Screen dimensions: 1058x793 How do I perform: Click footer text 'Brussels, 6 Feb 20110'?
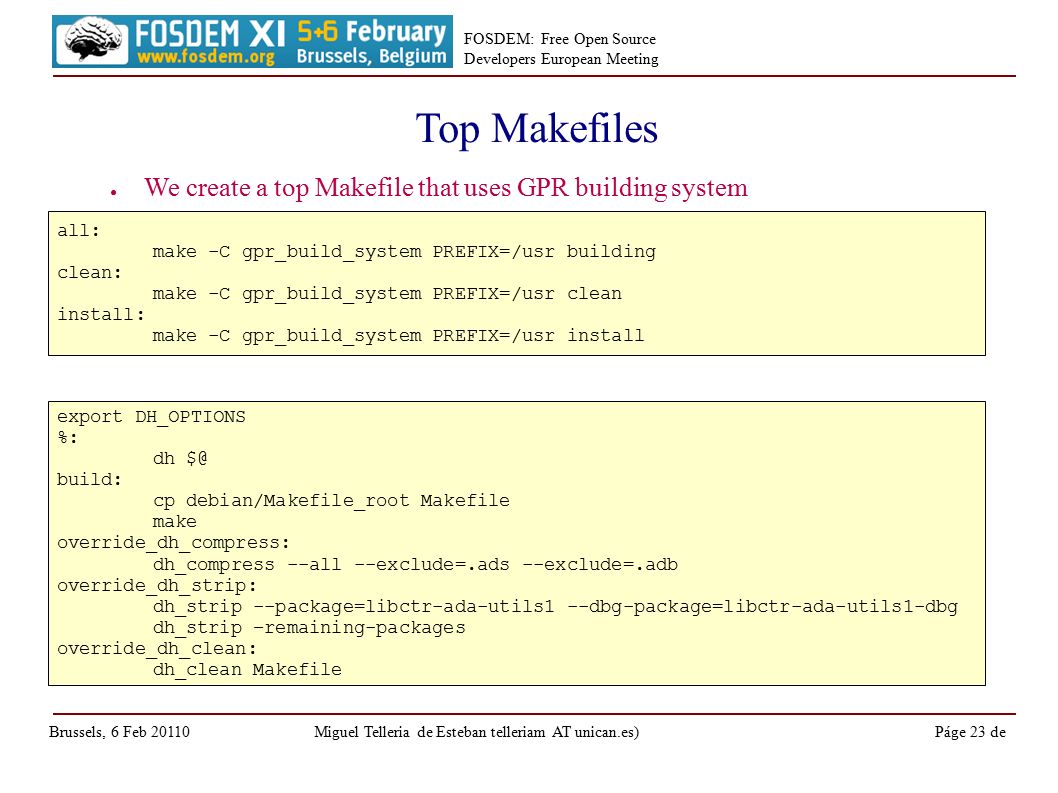(119, 732)
